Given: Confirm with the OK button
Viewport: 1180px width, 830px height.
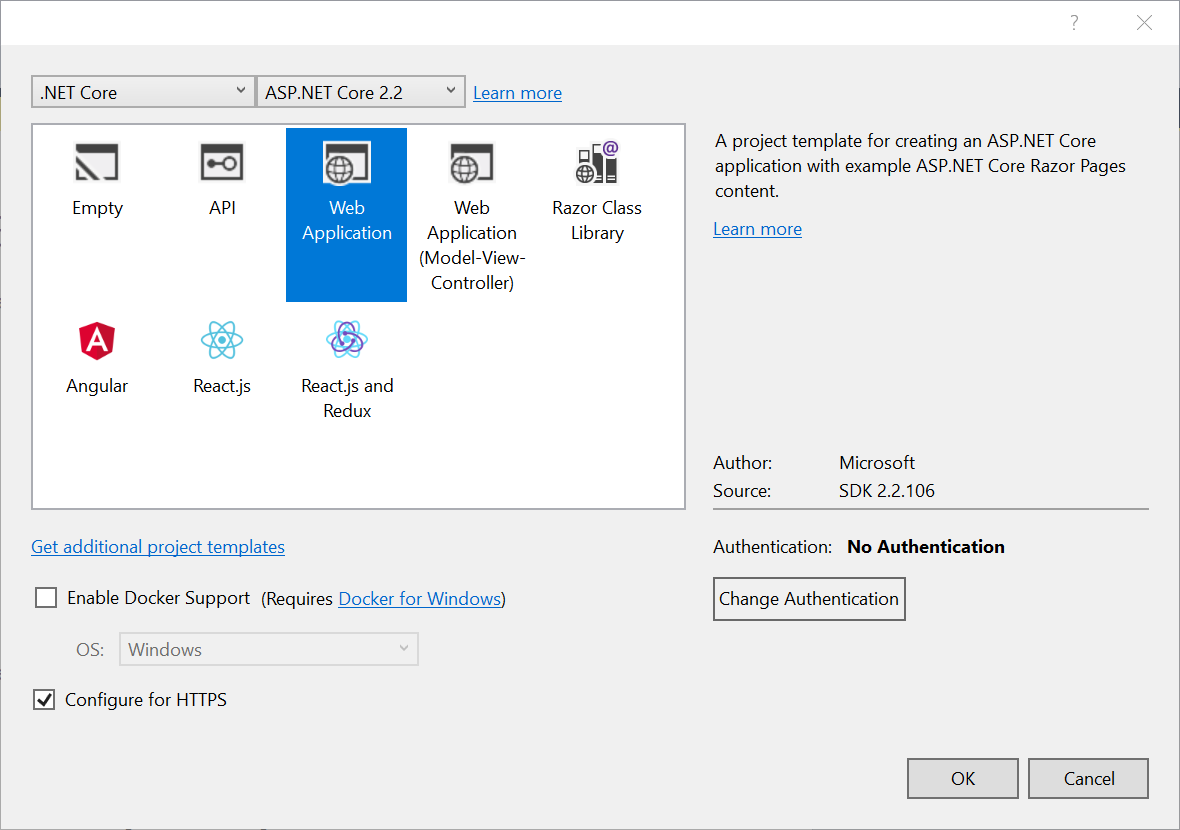Looking at the screenshot, I should (x=963, y=778).
